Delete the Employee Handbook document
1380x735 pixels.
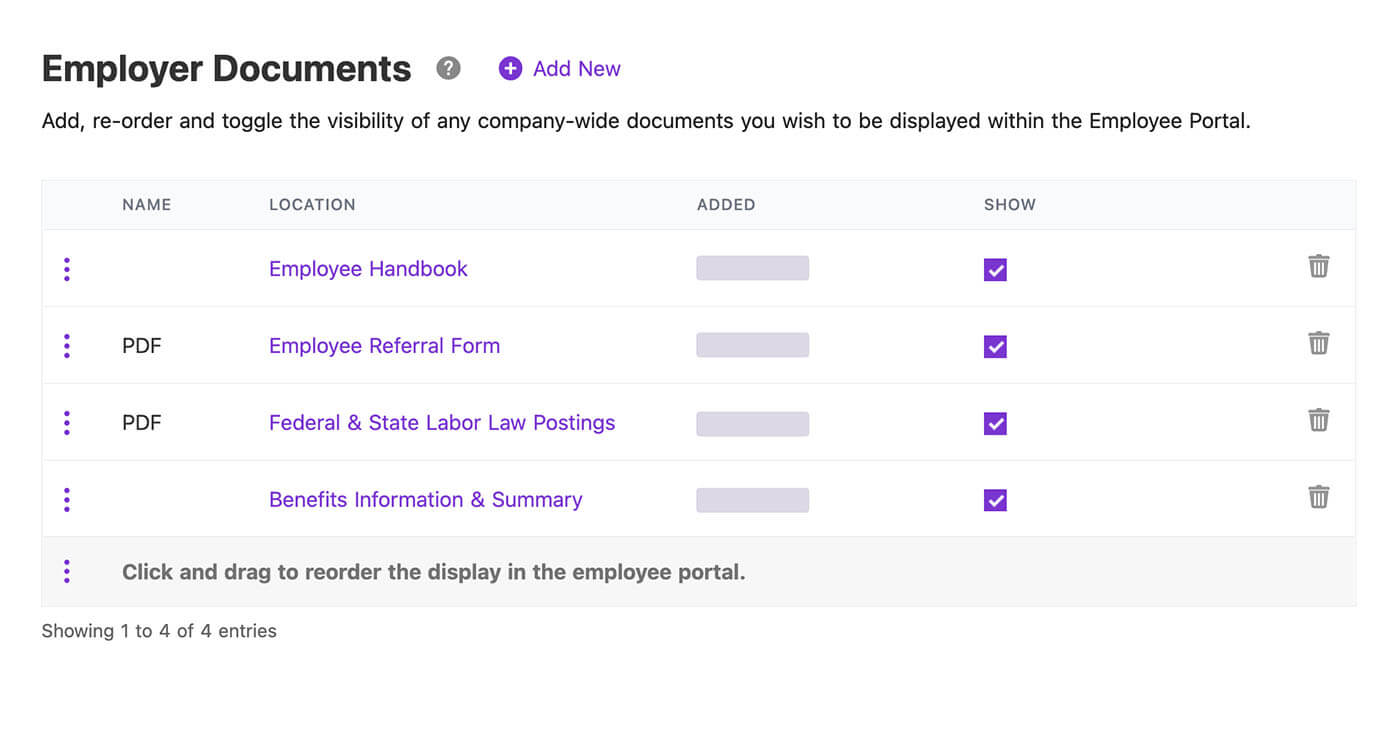click(1318, 266)
